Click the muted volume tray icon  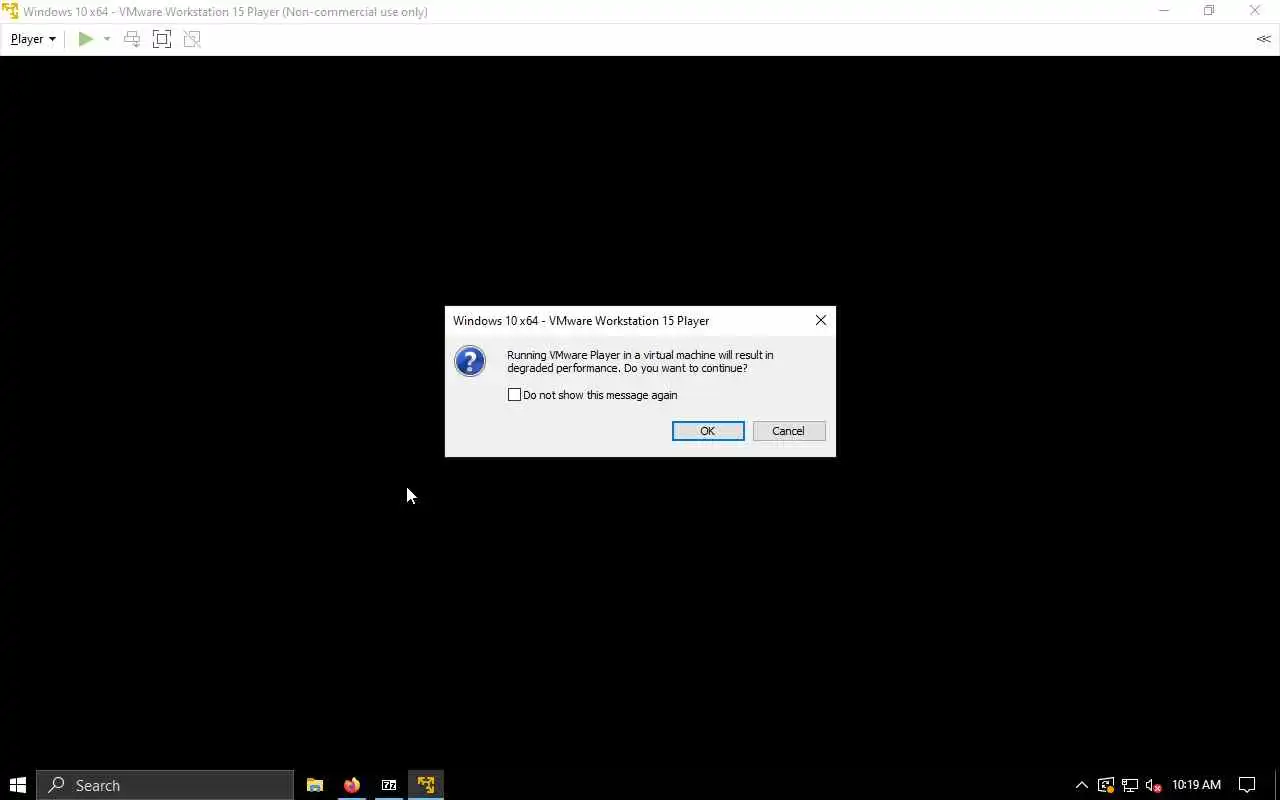(x=1153, y=785)
